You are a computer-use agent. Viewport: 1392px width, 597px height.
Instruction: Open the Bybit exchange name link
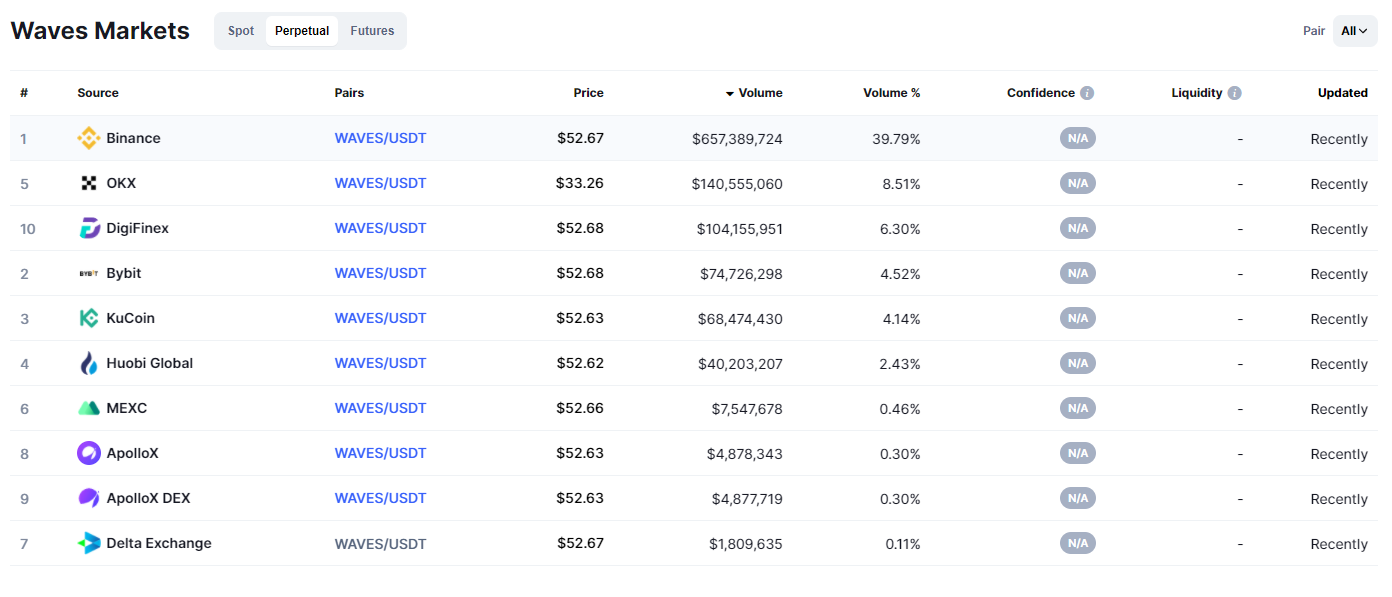point(124,273)
